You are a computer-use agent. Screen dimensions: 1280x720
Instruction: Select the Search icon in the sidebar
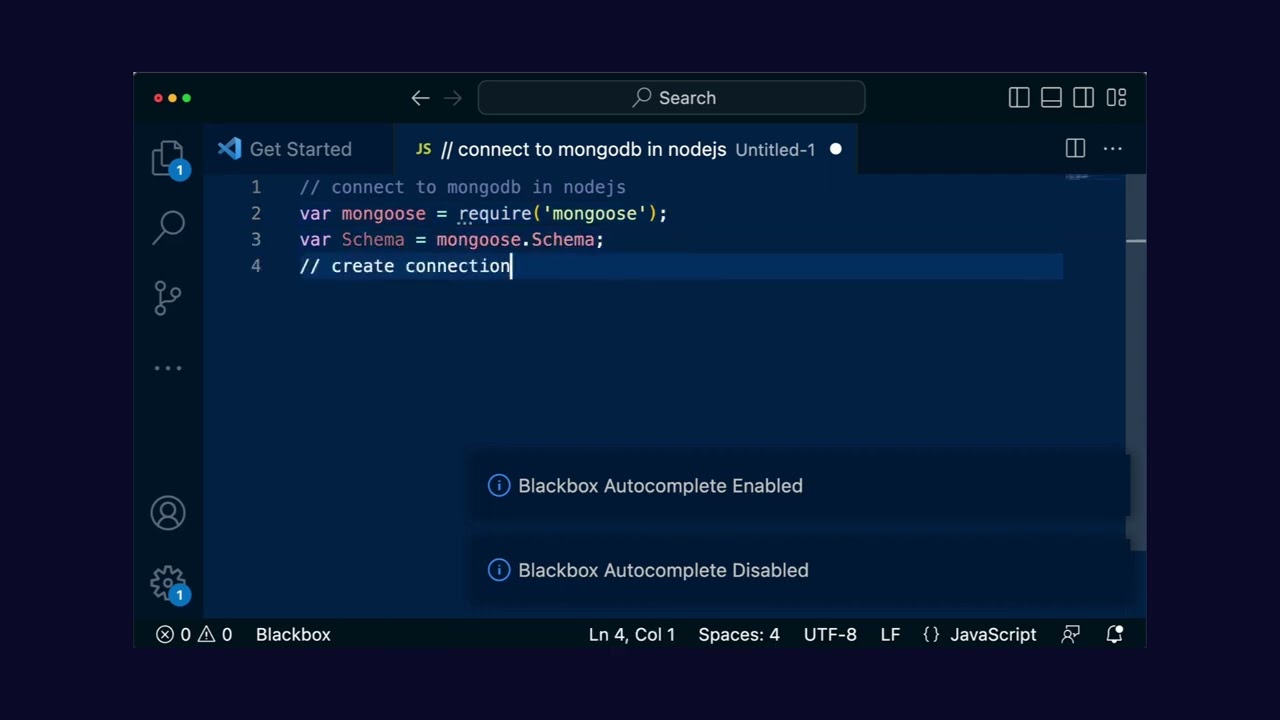168,226
